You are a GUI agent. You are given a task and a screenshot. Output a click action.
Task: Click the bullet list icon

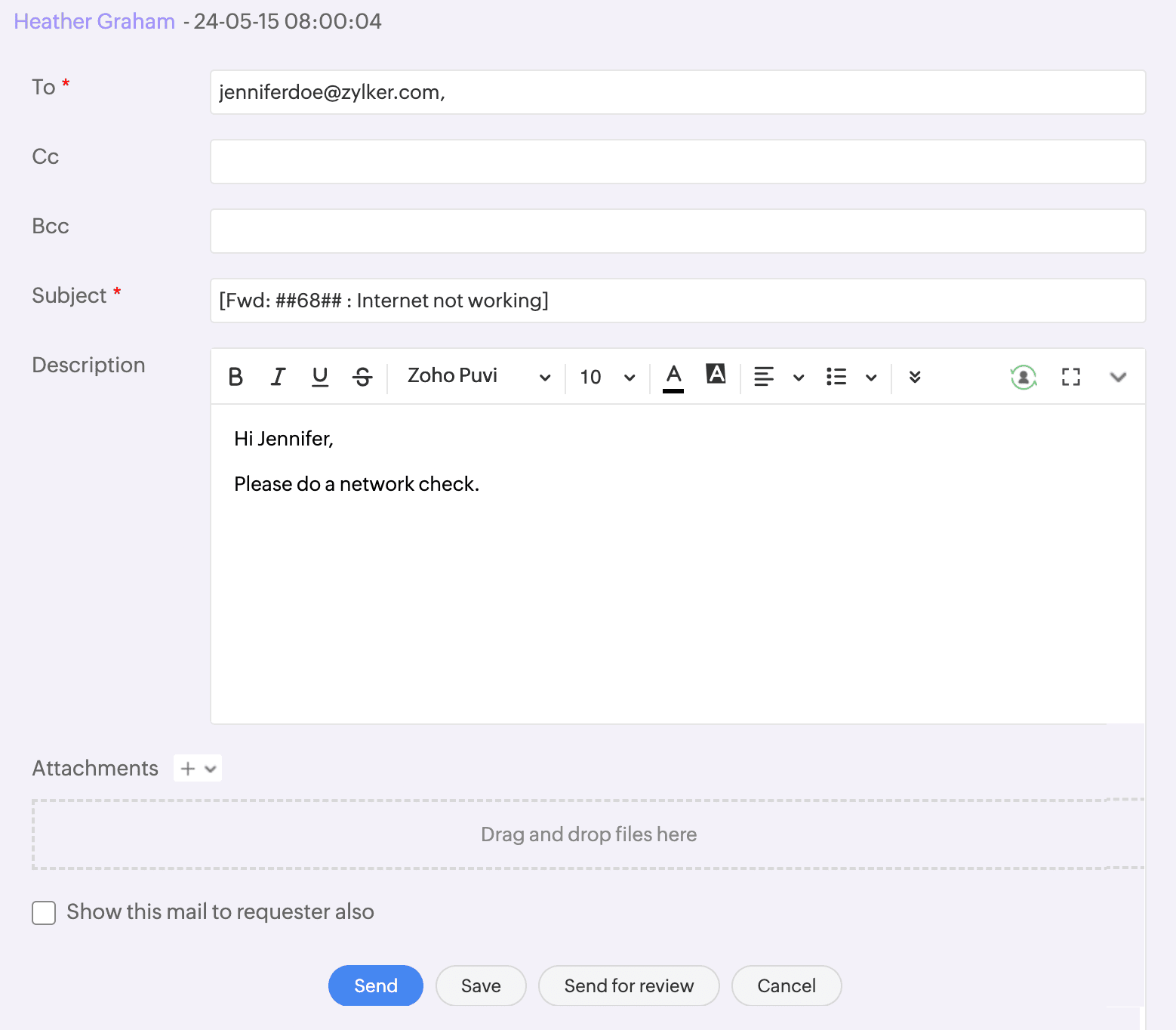(x=836, y=376)
